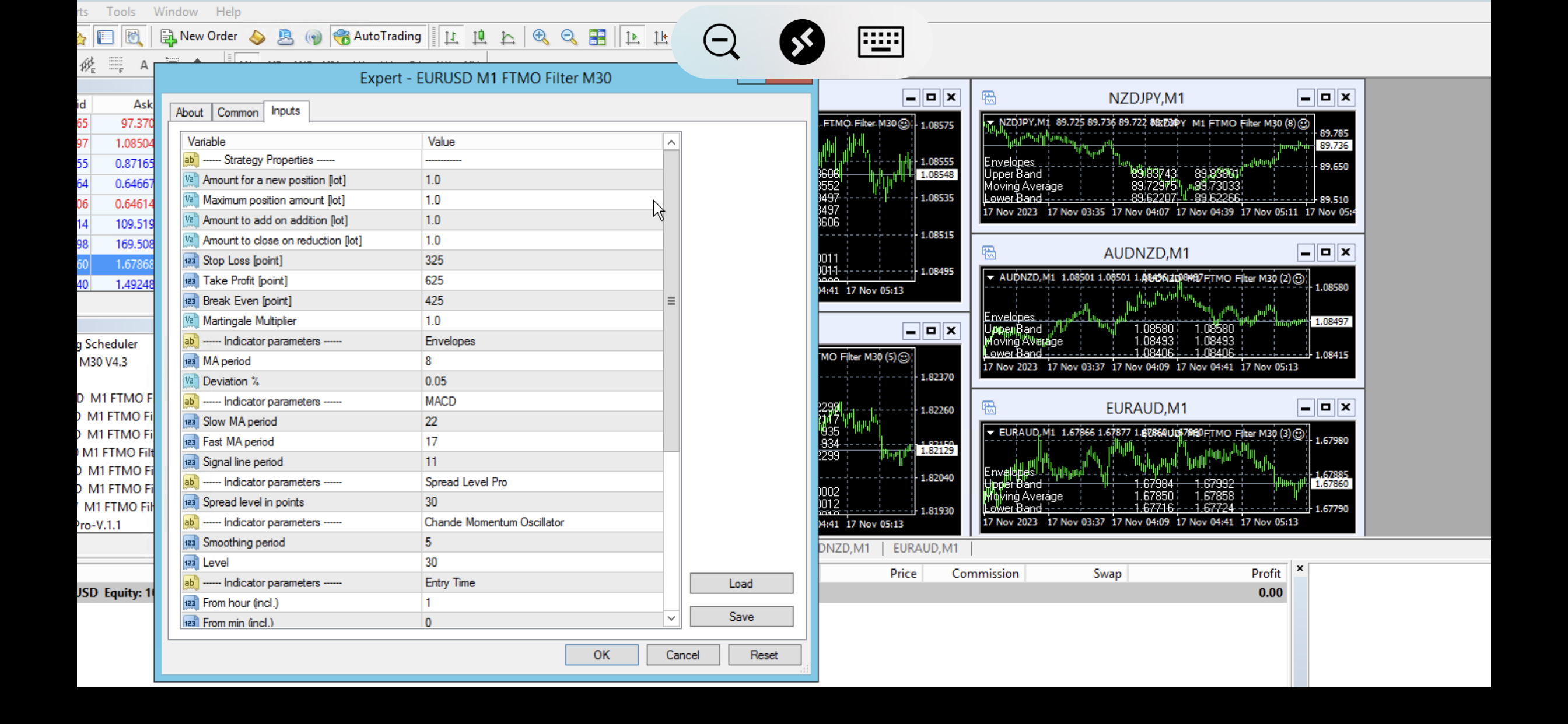Sort trades by the Swap column
The image size is (1568, 724).
pos(1076,573)
